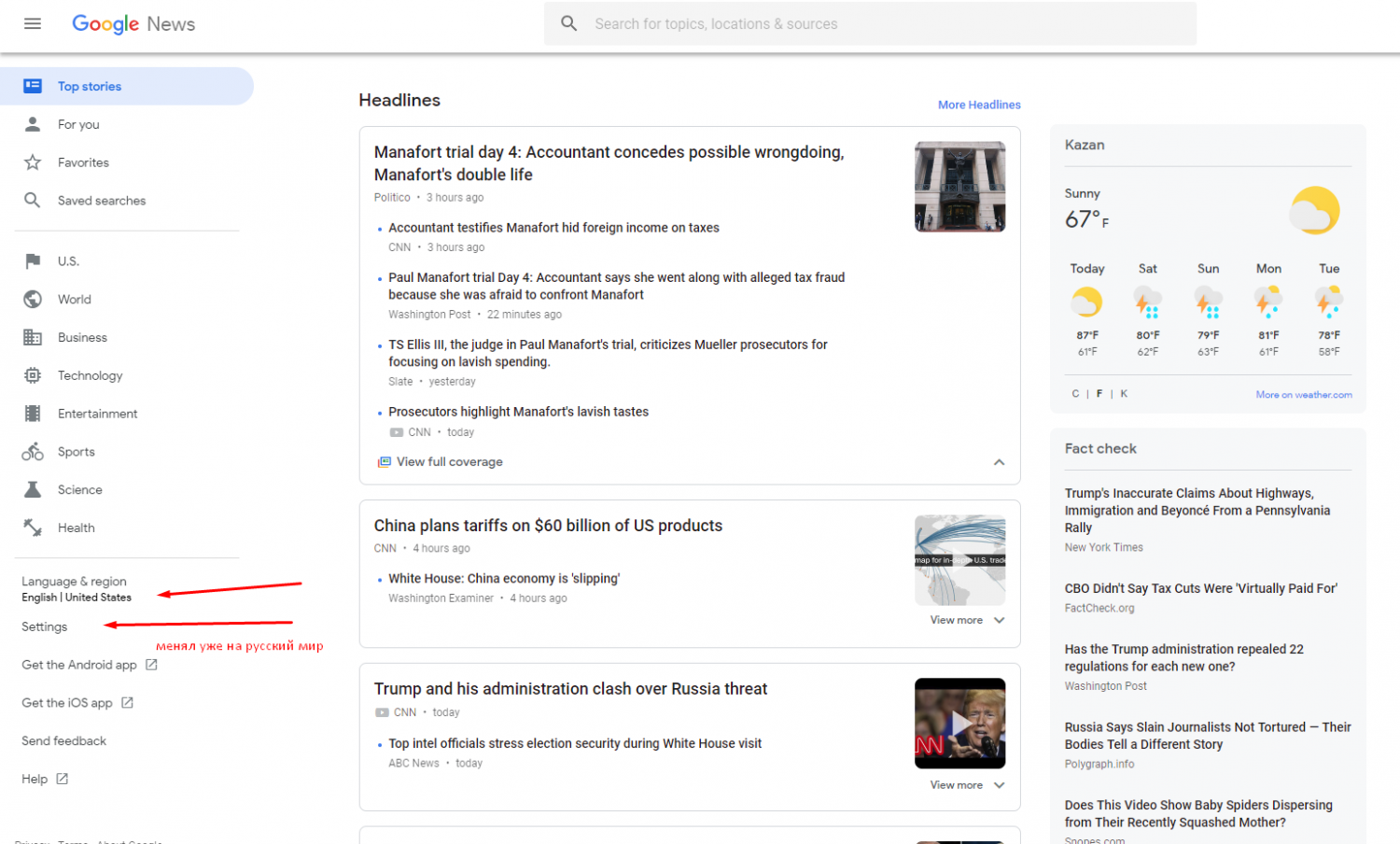This screenshot has height=844, width=1400.
Task: Open CBO Didn't Say Tax Cuts fact check
Action: 1201,588
